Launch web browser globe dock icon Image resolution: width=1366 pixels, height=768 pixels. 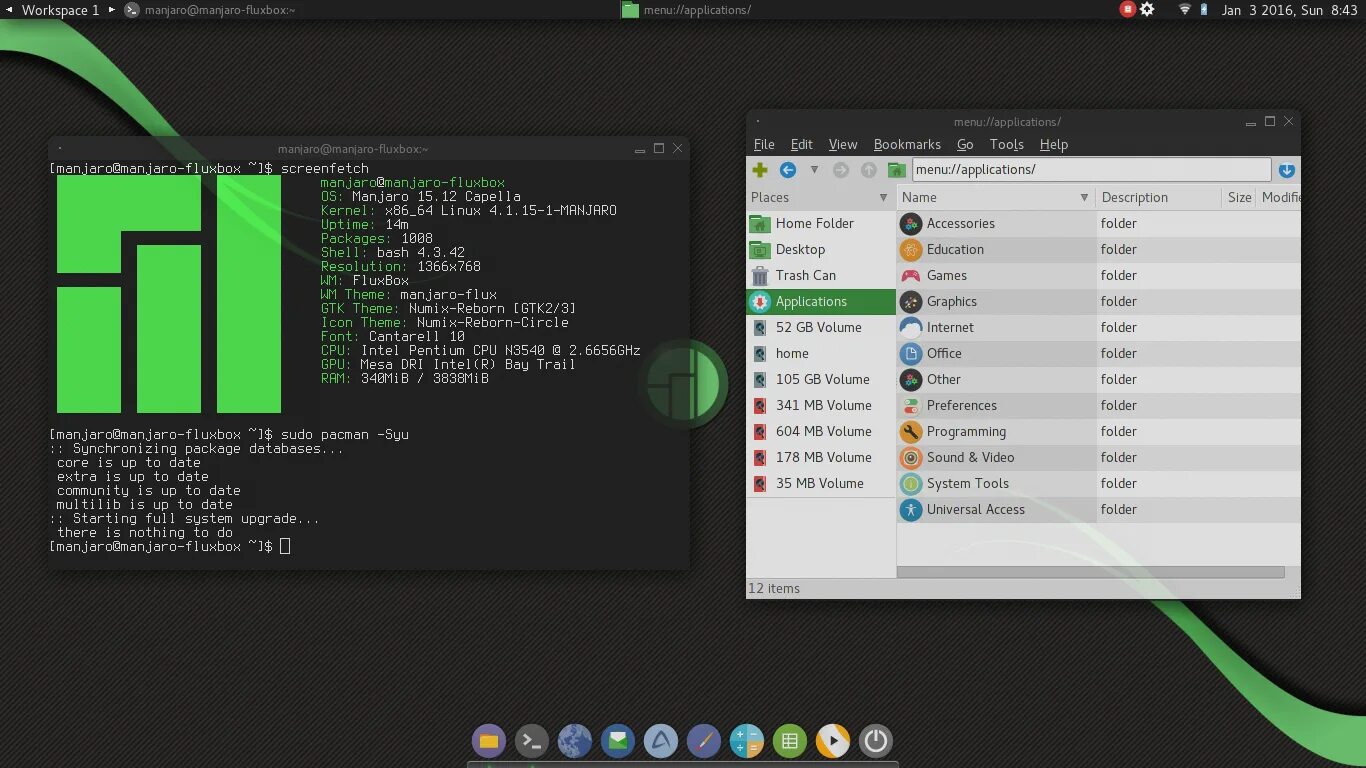[x=575, y=741]
